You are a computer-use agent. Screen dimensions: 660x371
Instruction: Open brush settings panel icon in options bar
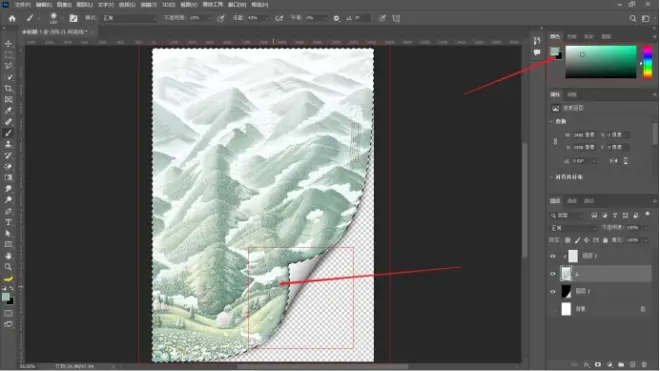coord(73,19)
